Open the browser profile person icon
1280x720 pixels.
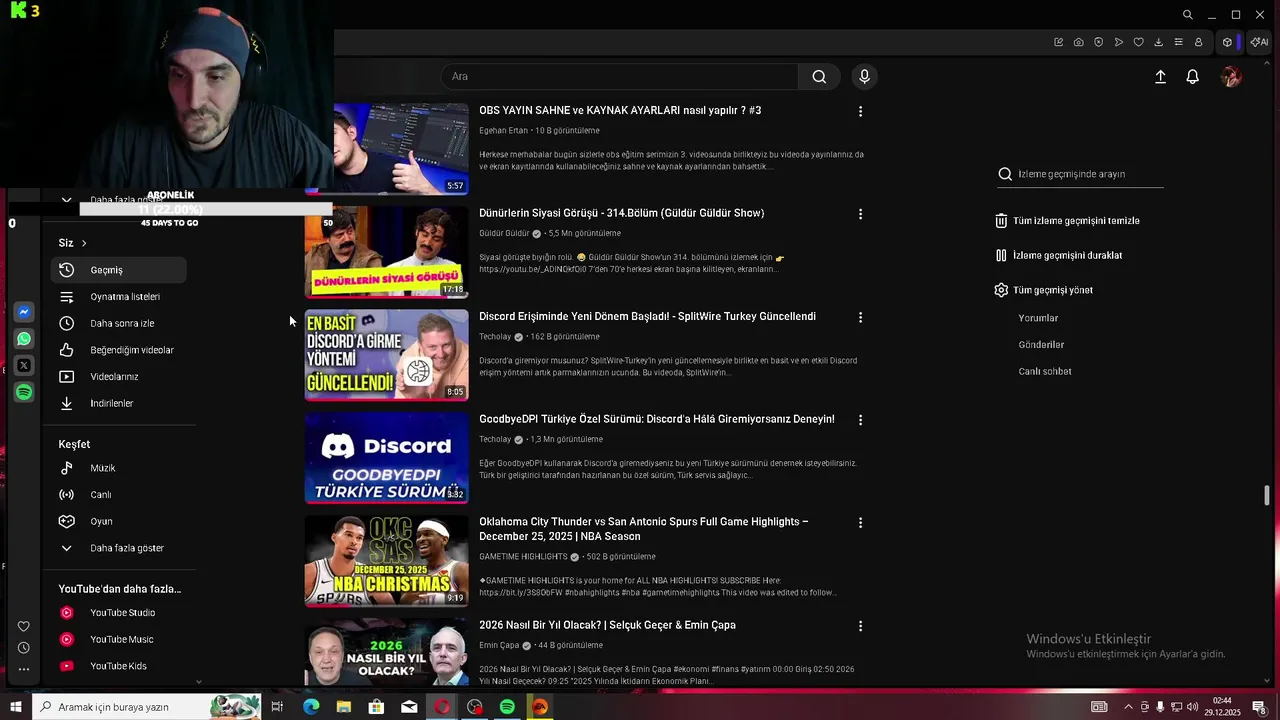[1198, 42]
